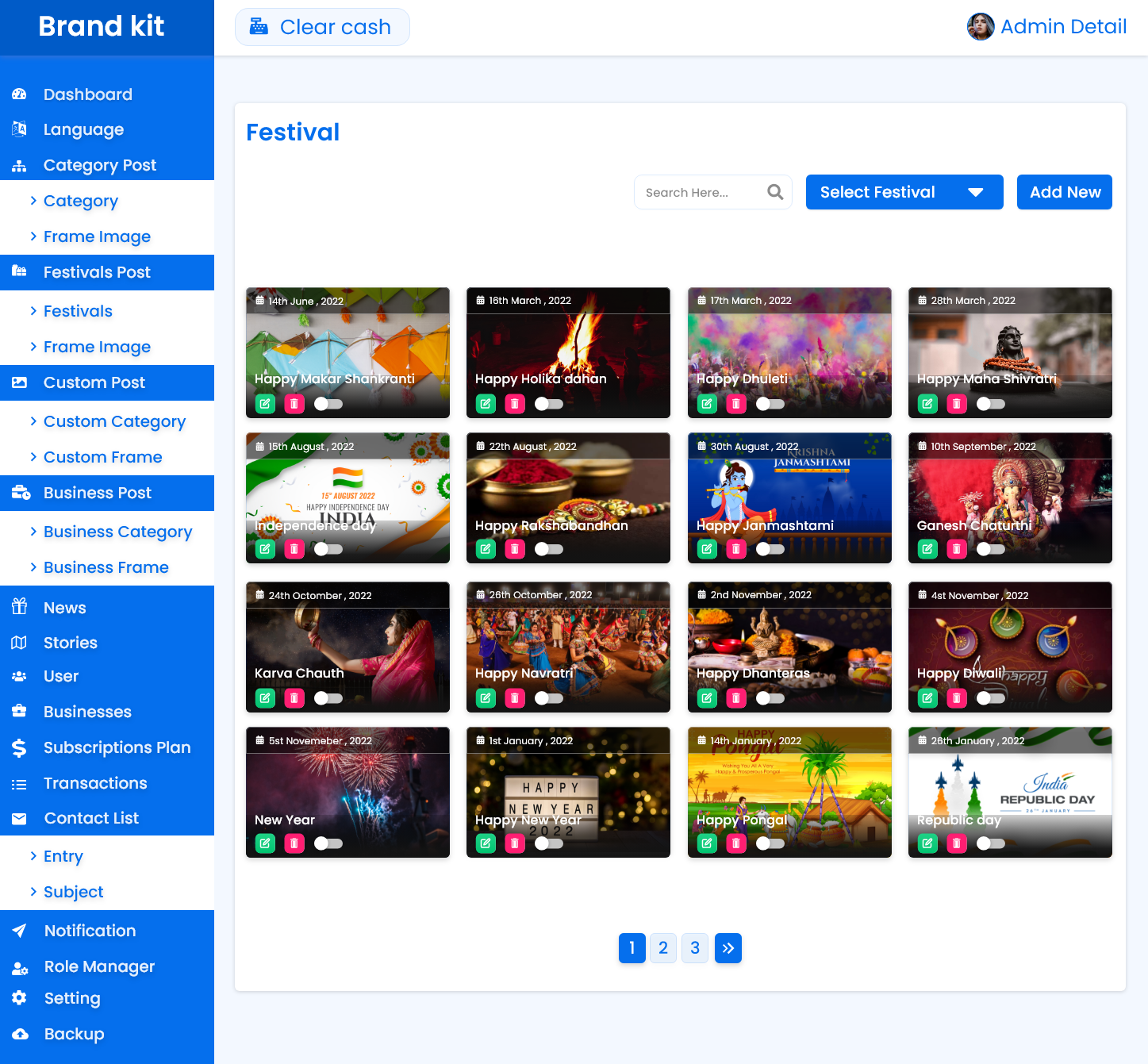
Task: Delete the Ganesh Chaturthi festival
Action: 957,549
